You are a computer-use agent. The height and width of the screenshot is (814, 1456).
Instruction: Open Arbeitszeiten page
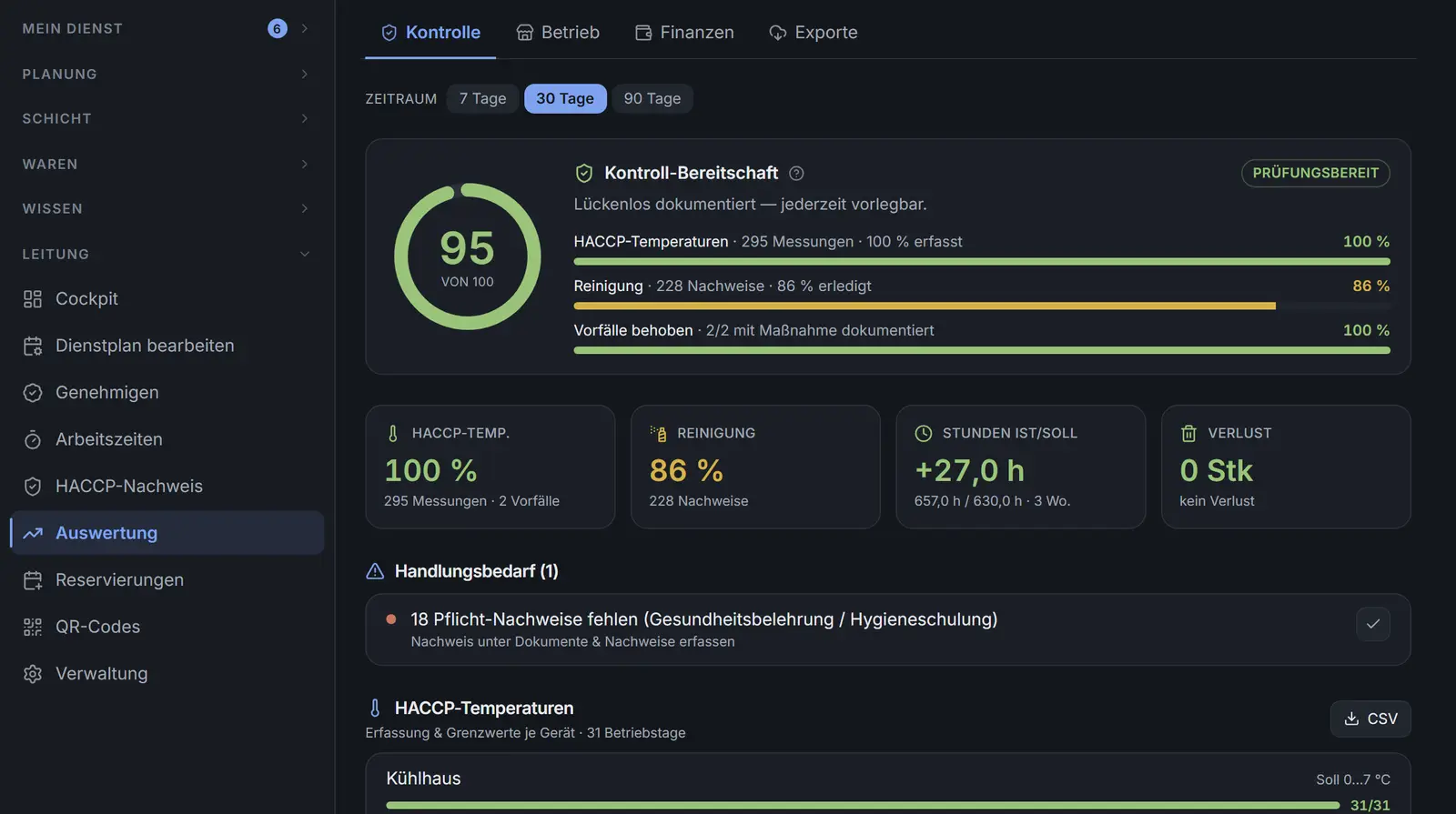[x=167, y=439]
